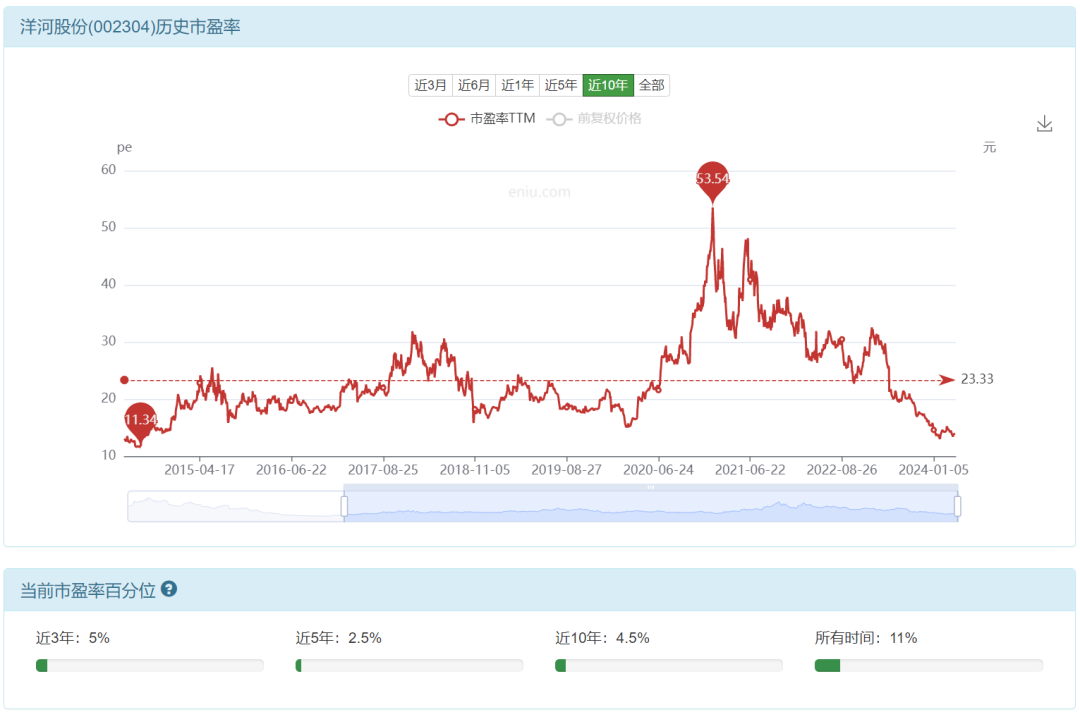Screen dimensions: 1080x724
Task: Click the 近3年 percentile progress bar
Action: pyautogui.click(x=149, y=665)
